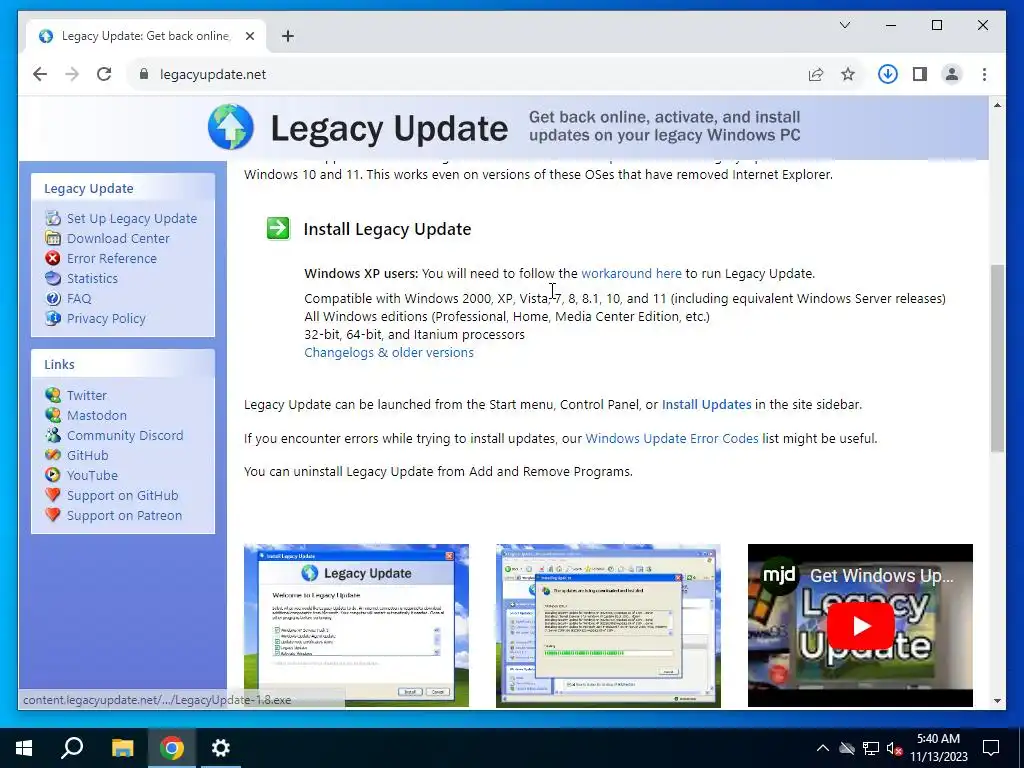Image resolution: width=1024 pixels, height=768 pixels.
Task: Click the Install Legacy Update heading
Action: click(x=387, y=229)
